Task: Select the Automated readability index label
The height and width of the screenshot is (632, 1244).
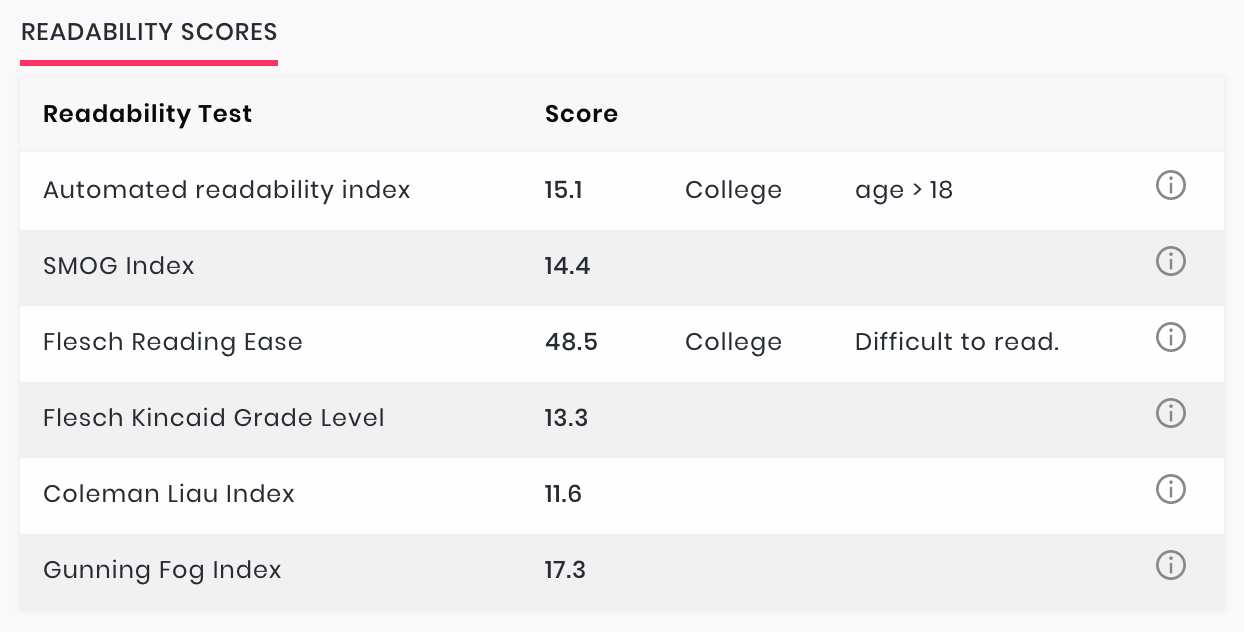Action: (x=226, y=190)
